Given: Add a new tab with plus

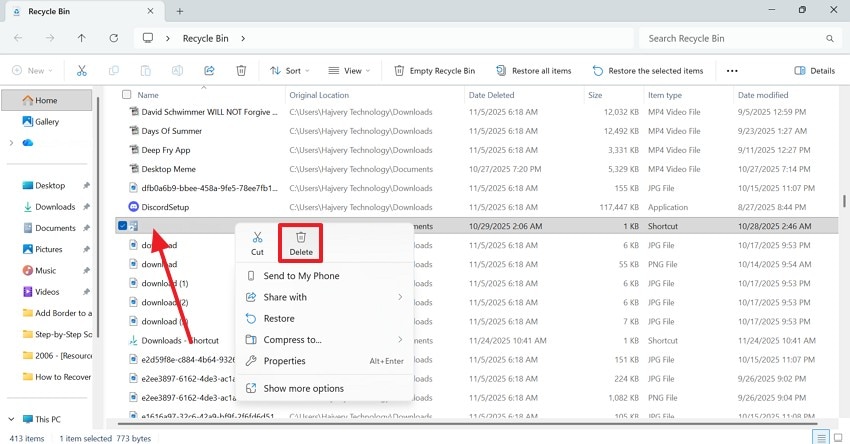Looking at the screenshot, I should click(180, 11).
